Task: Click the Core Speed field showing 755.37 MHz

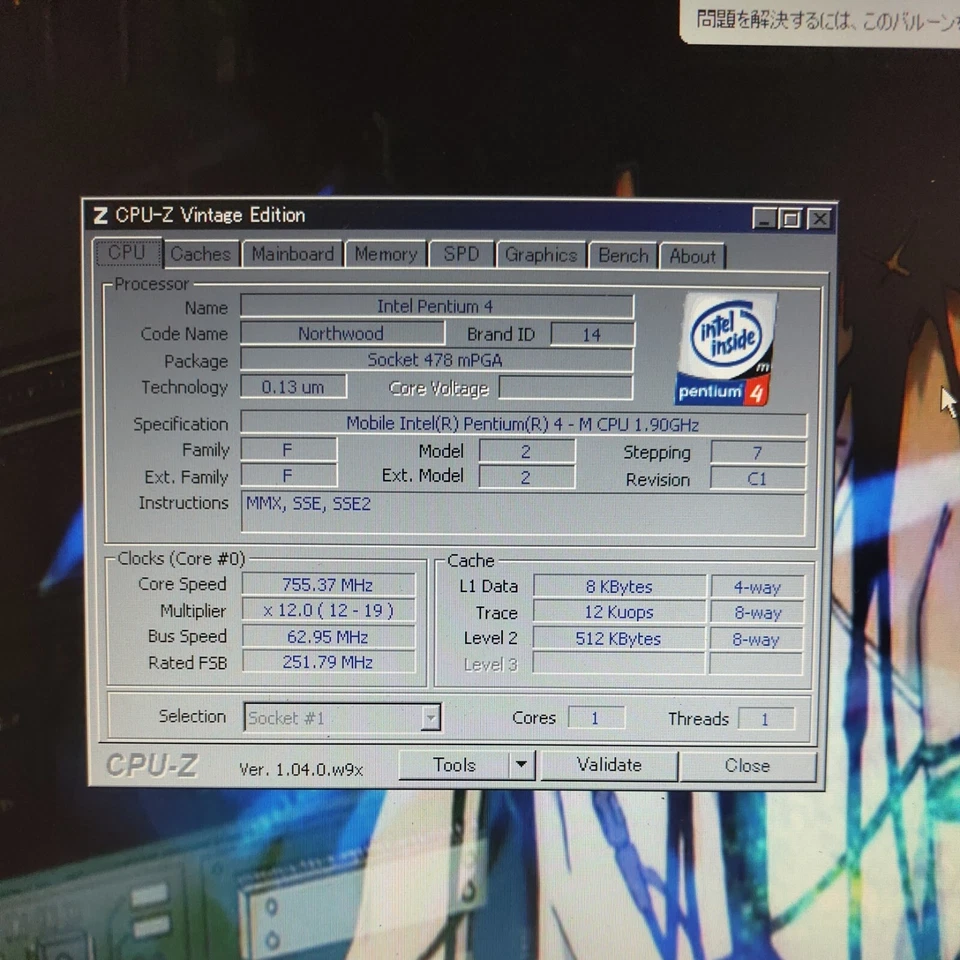Action: [x=329, y=584]
